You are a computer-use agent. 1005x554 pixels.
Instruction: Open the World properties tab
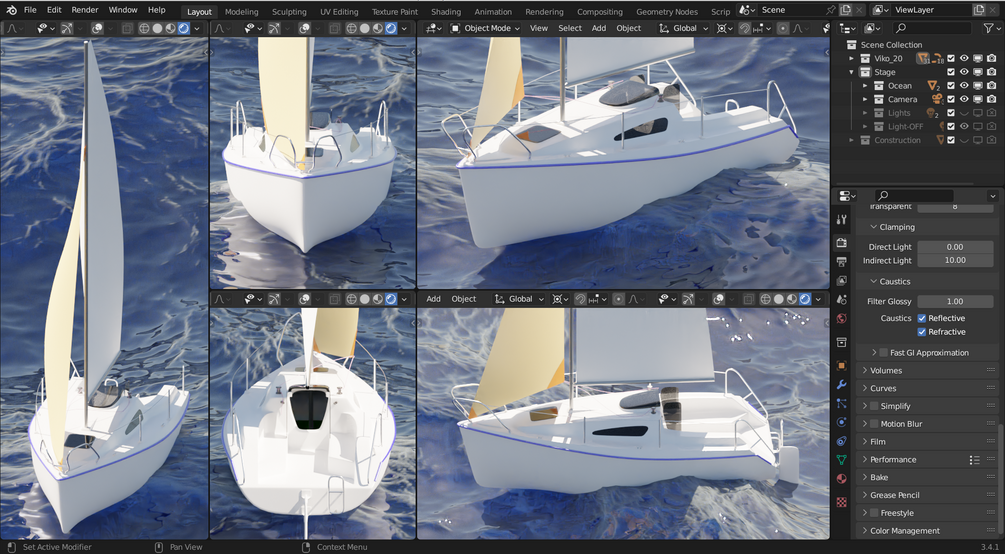(x=842, y=318)
